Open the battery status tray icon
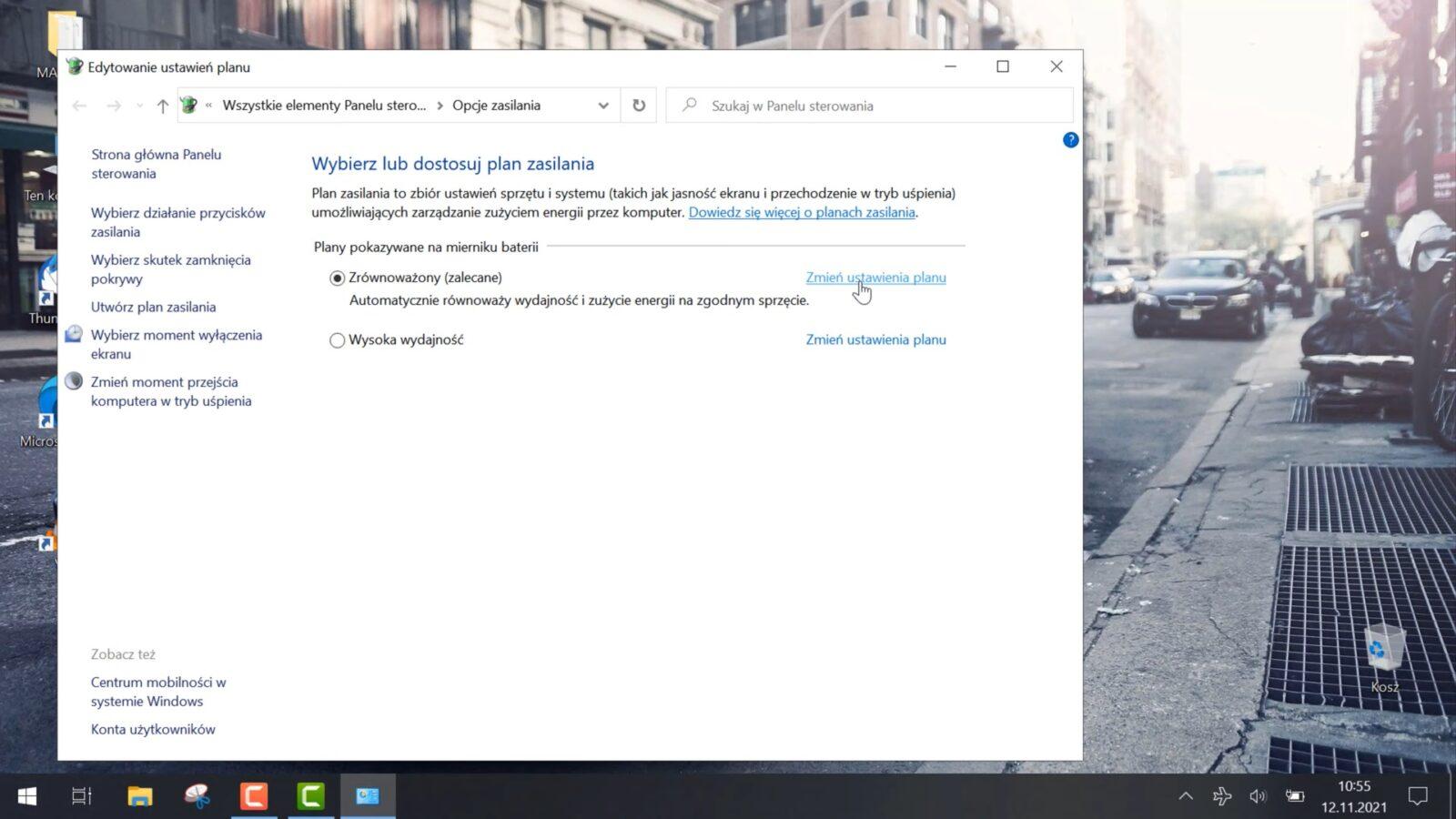The height and width of the screenshot is (819, 1456). pyautogui.click(x=1294, y=796)
